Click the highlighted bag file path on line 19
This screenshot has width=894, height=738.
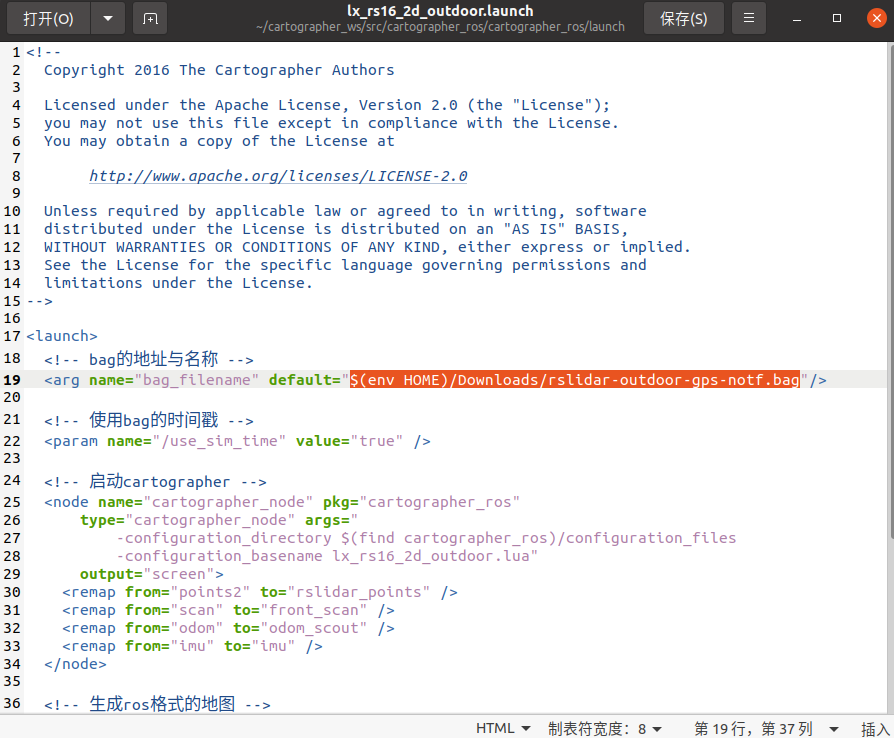(575, 380)
